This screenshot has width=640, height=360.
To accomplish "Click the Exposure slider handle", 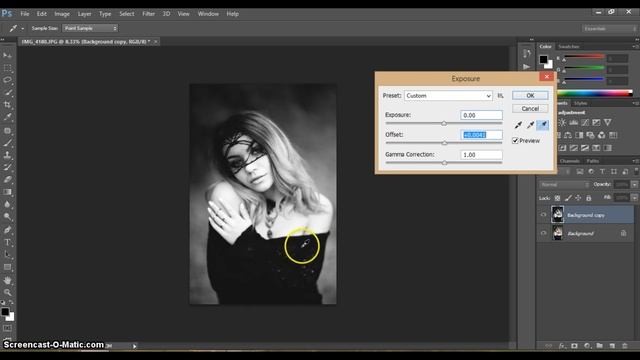I will tap(444, 123).
